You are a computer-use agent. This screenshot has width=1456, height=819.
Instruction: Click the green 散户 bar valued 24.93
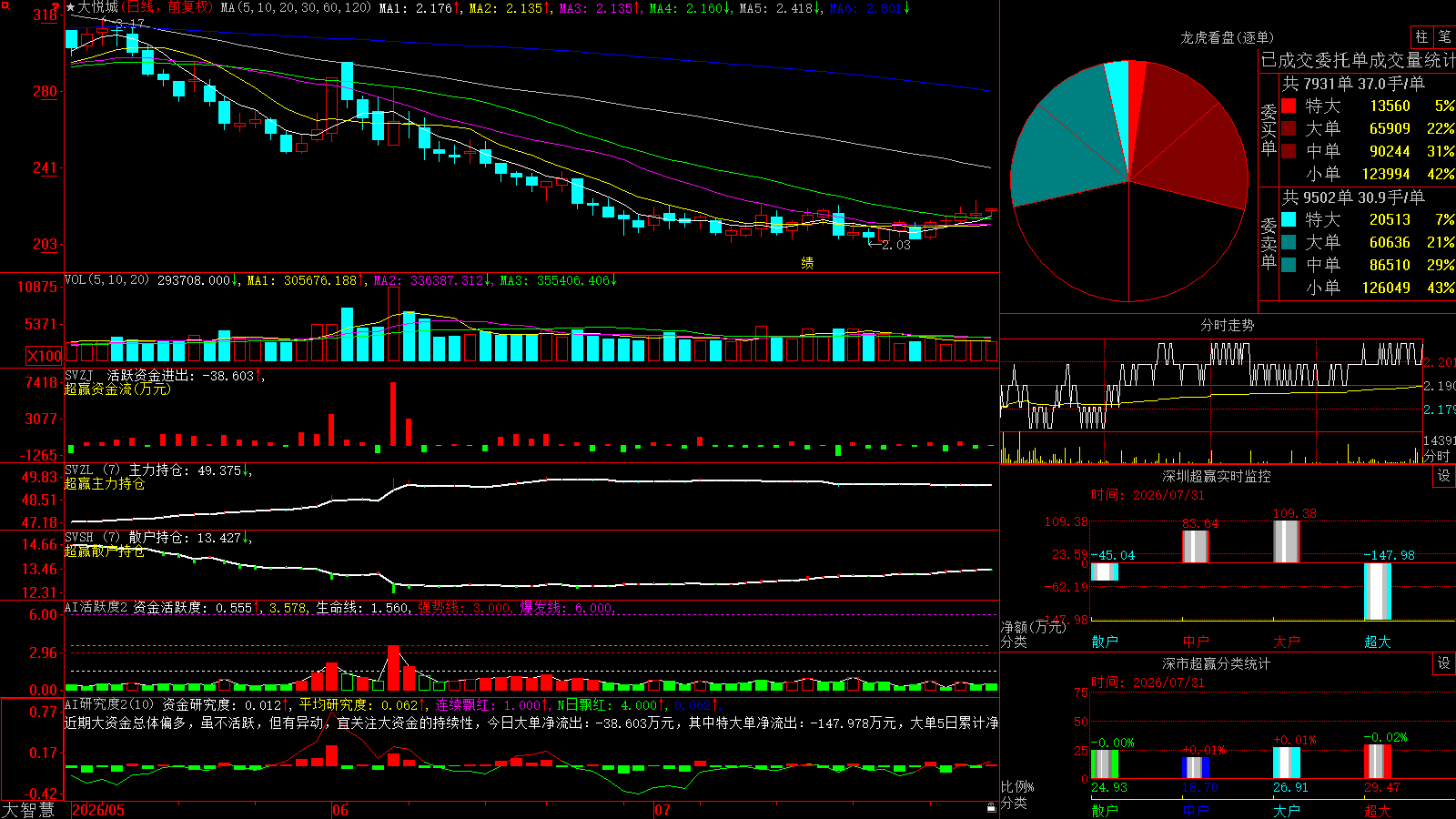point(1105,764)
